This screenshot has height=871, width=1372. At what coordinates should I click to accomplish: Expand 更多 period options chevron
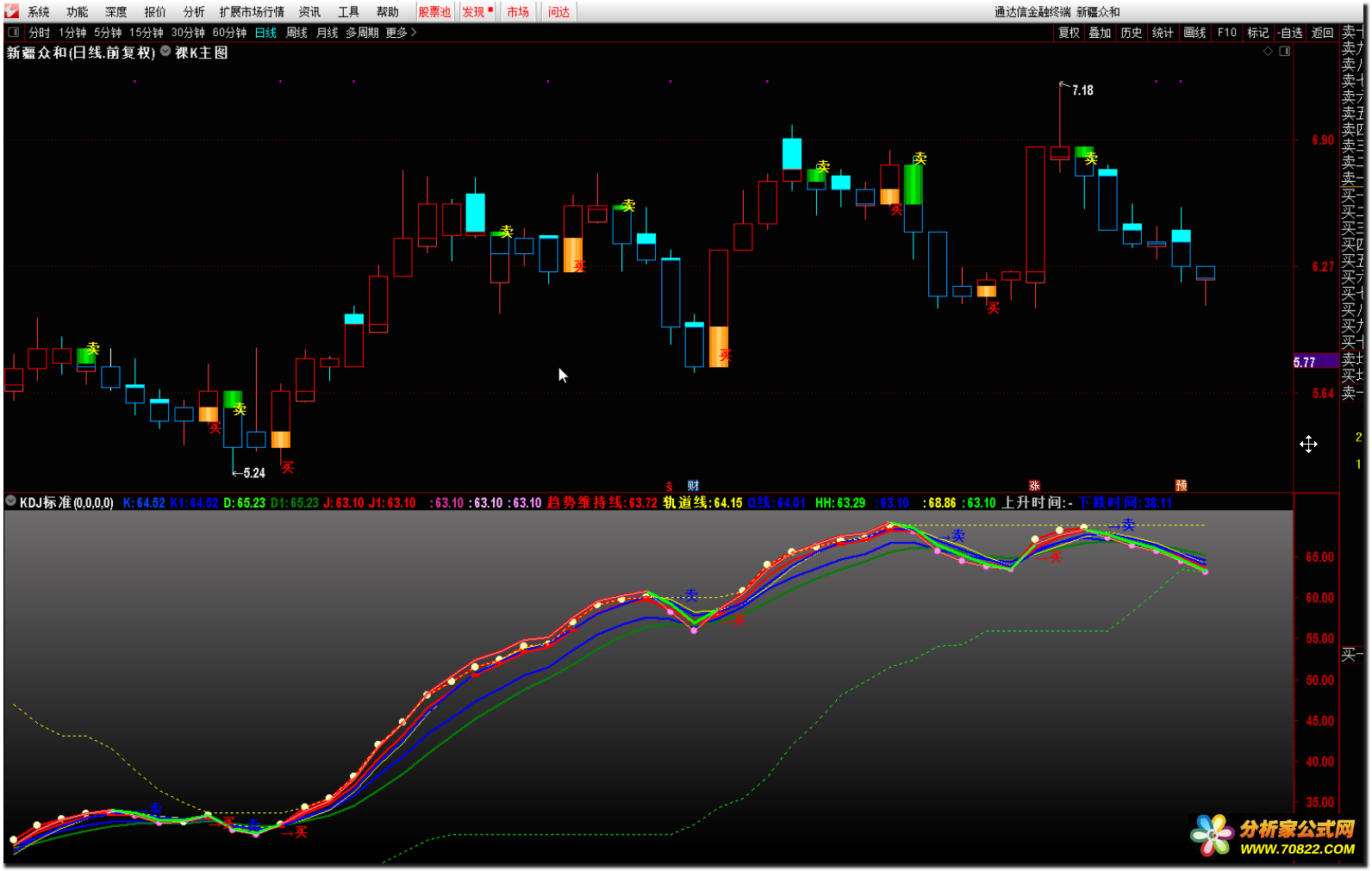point(414,33)
